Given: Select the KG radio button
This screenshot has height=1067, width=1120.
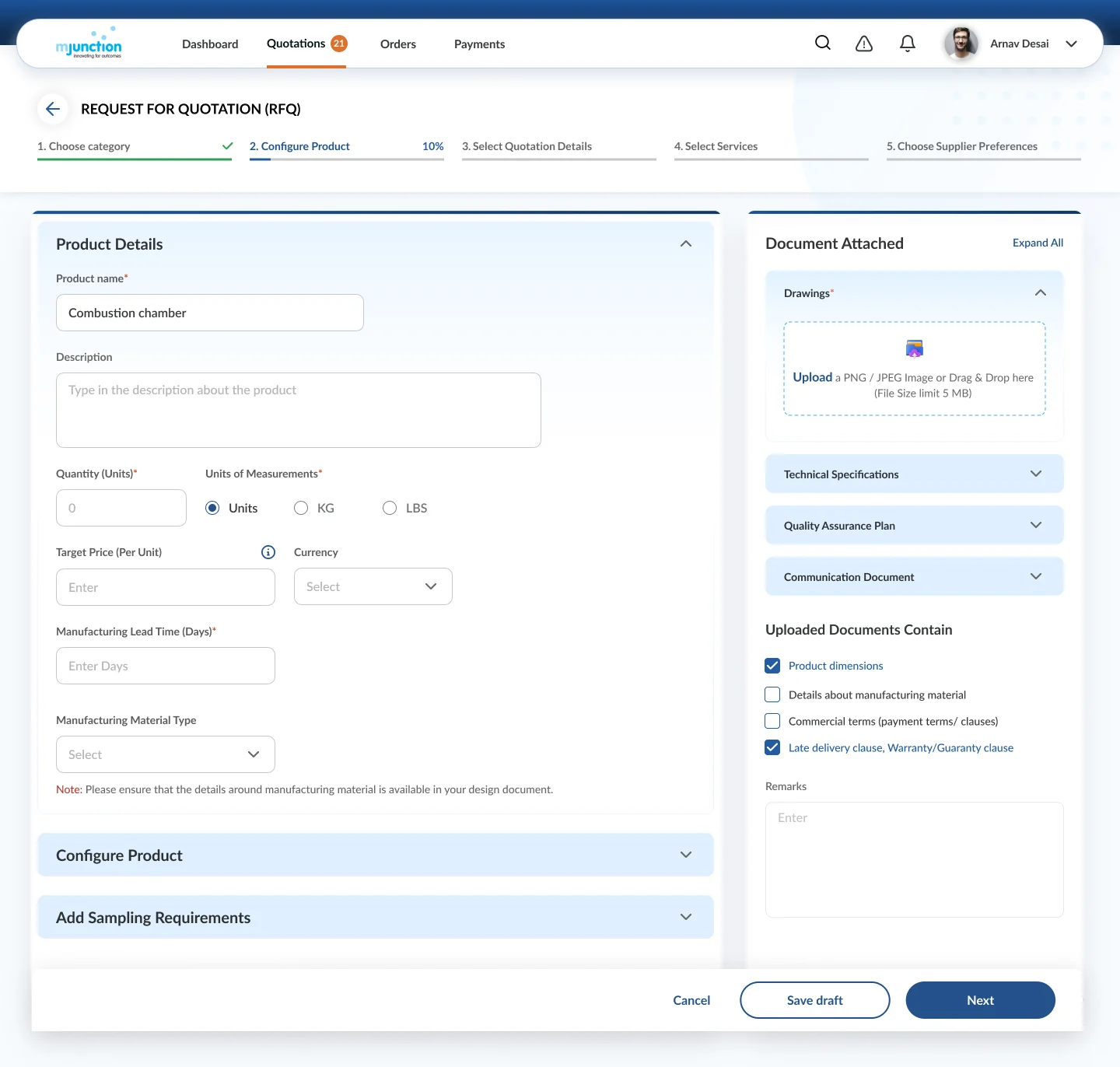Looking at the screenshot, I should [301, 508].
